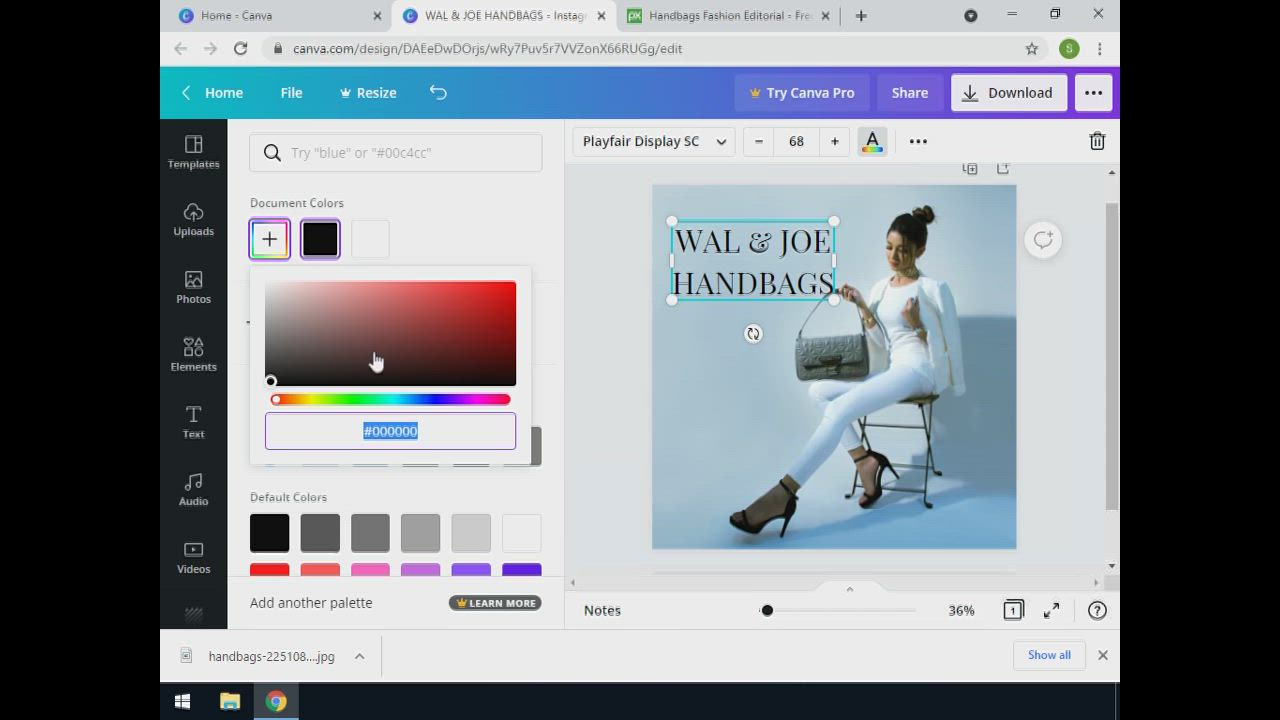
Task: Decrease font size with minus button
Action: point(759,142)
